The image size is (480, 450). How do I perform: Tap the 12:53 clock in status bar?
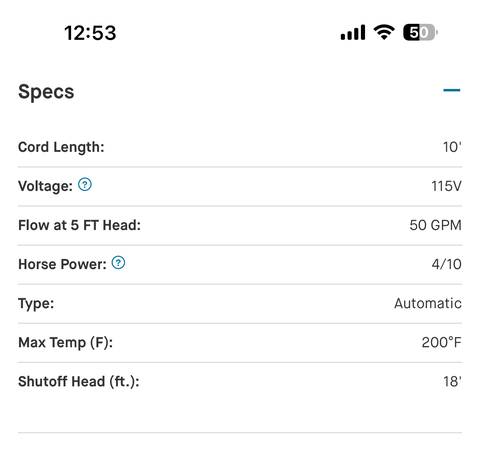pyautogui.click(x=90, y=33)
